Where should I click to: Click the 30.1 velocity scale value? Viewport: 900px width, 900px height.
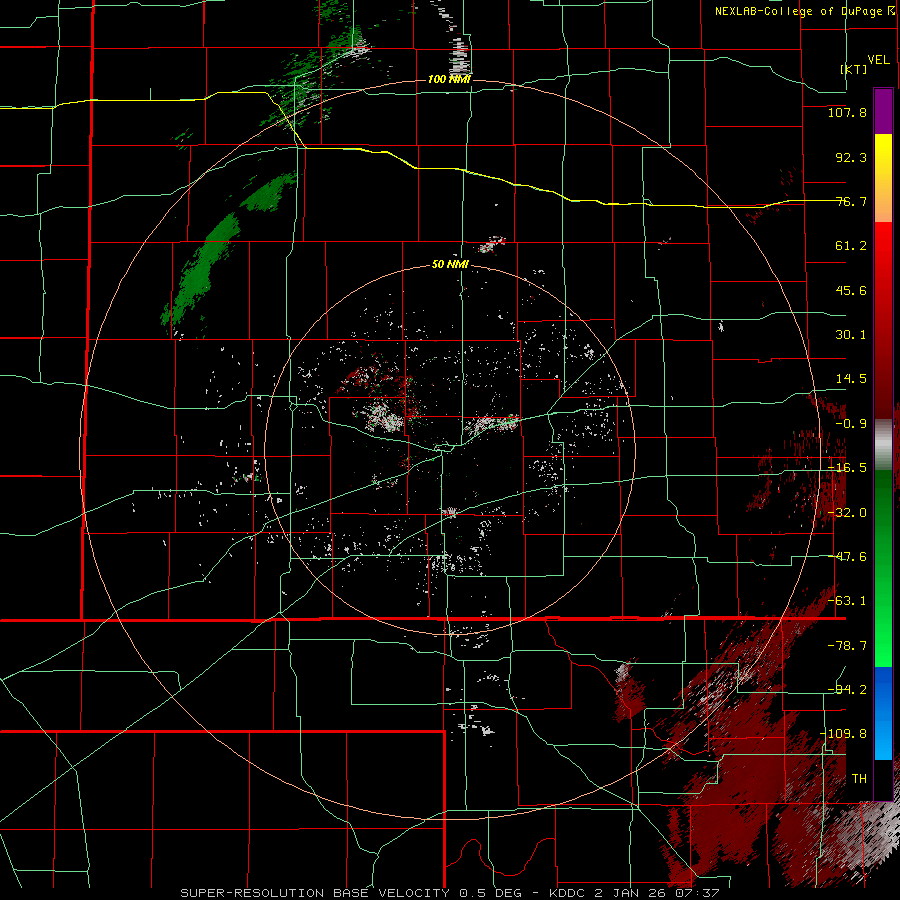click(851, 335)
